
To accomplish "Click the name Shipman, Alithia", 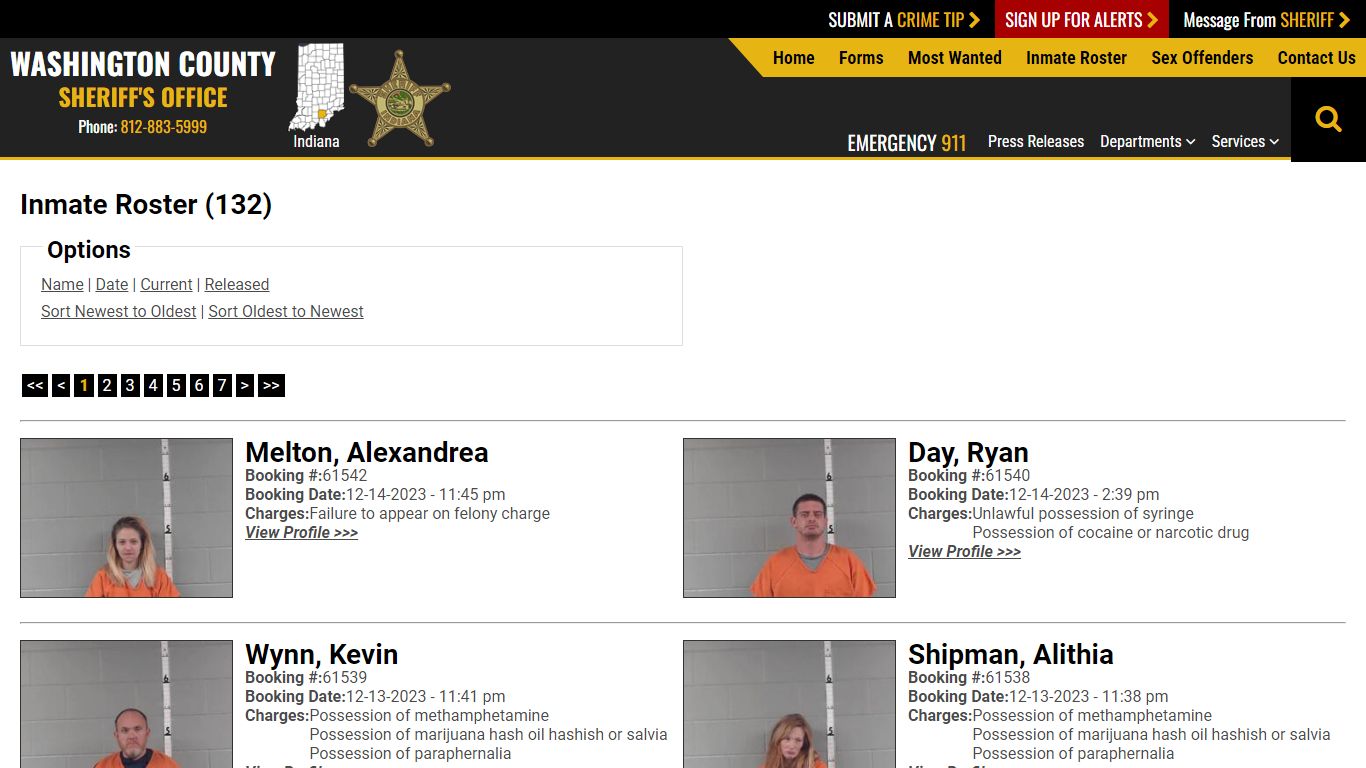I will tap(1011, 654).
